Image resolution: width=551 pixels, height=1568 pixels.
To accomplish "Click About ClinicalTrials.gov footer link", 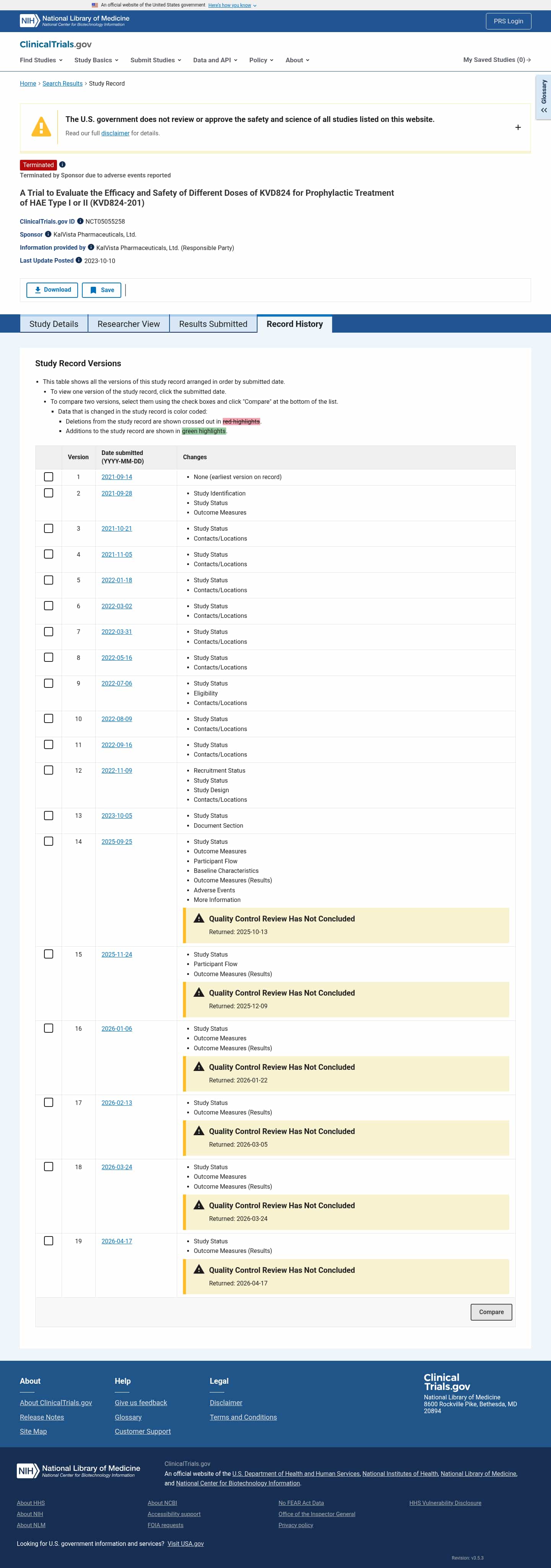I will (56, 1402).
